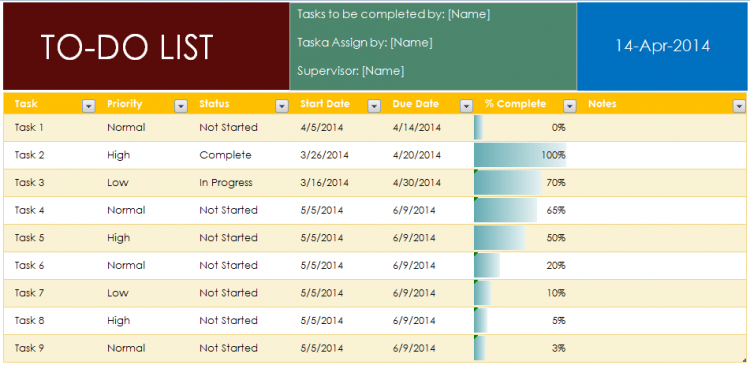Open the Notes column filter dropdown
The image size is (750, 365).
(739, 106)
